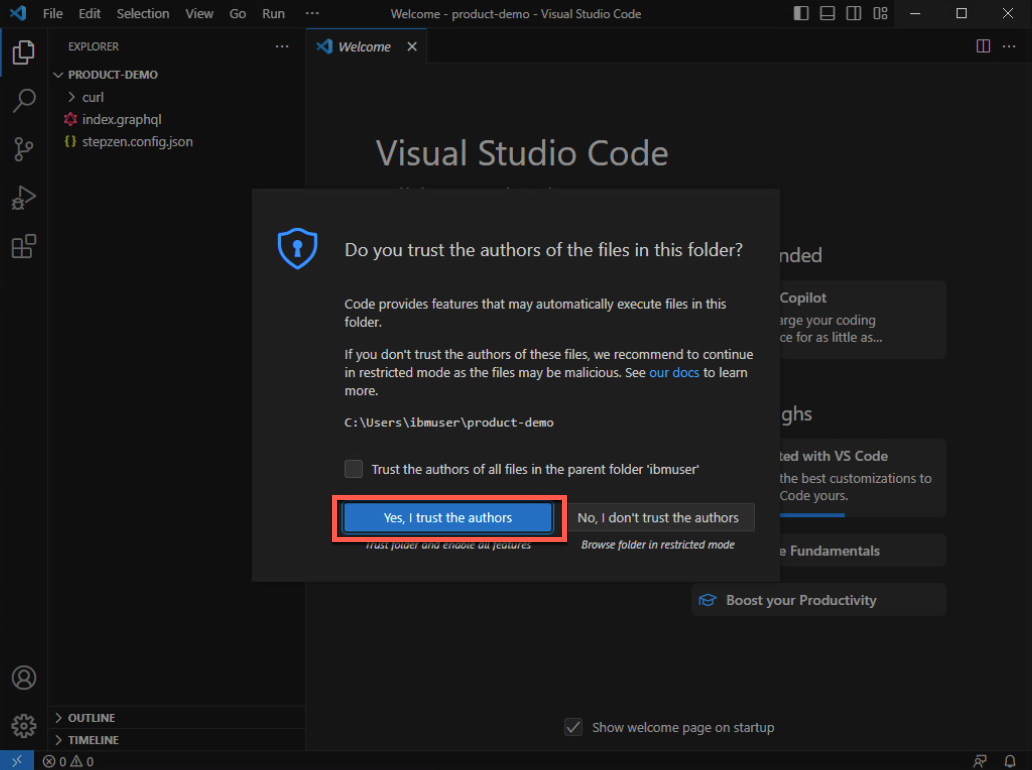Viewport: 1032px width, 770px height.
Task: Open the Manage gear icon
Action: point(24,725)
